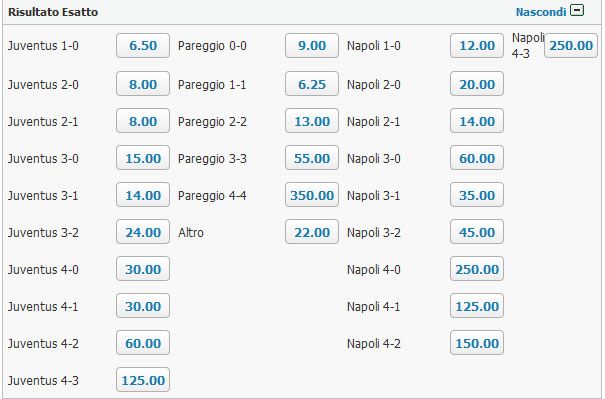The width and height of the screenshot is (605, 399).
Task: Pick Pareggio 4-4 odds 350.00
Action: pyautogui.click(x=312, y=195)
